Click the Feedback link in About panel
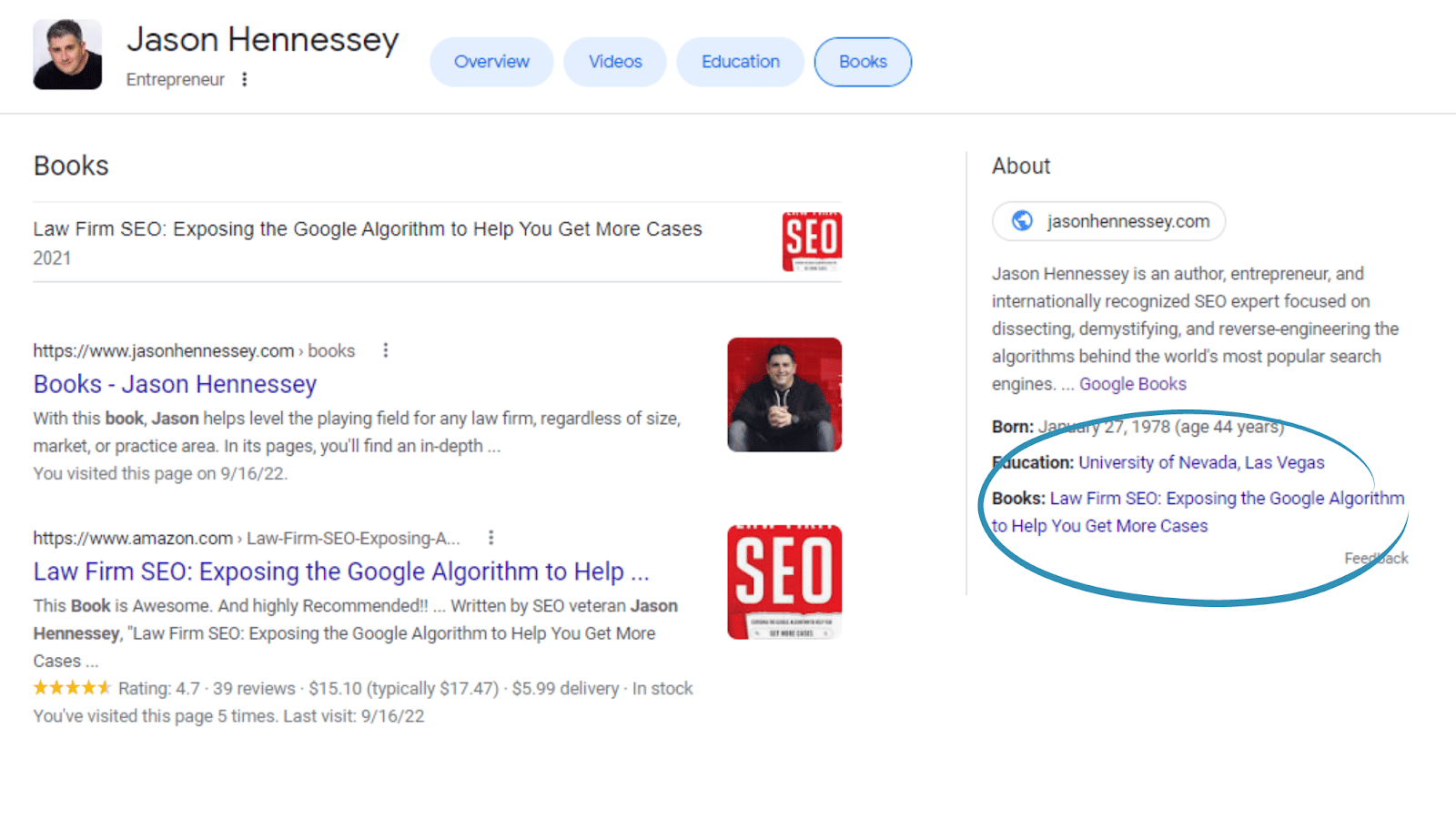Screen dimensions: 1456x819 tap(1376, 559)
